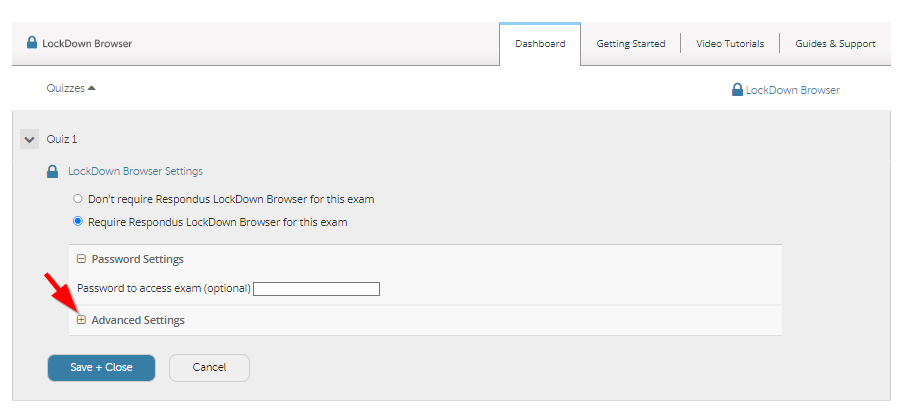Select Require Respondus LockDown Browser option
Viewport: 903px width, 415px height.
(x=78, y=222)
